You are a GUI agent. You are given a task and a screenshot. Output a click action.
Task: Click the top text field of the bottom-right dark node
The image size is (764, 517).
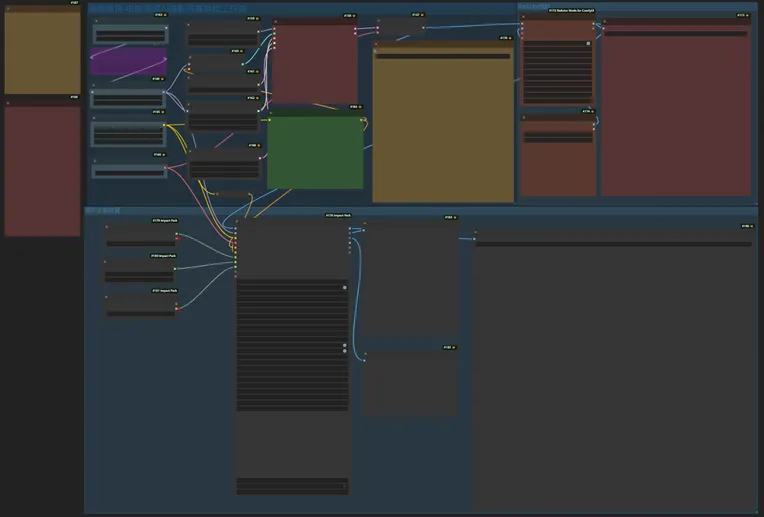point(612,243)
